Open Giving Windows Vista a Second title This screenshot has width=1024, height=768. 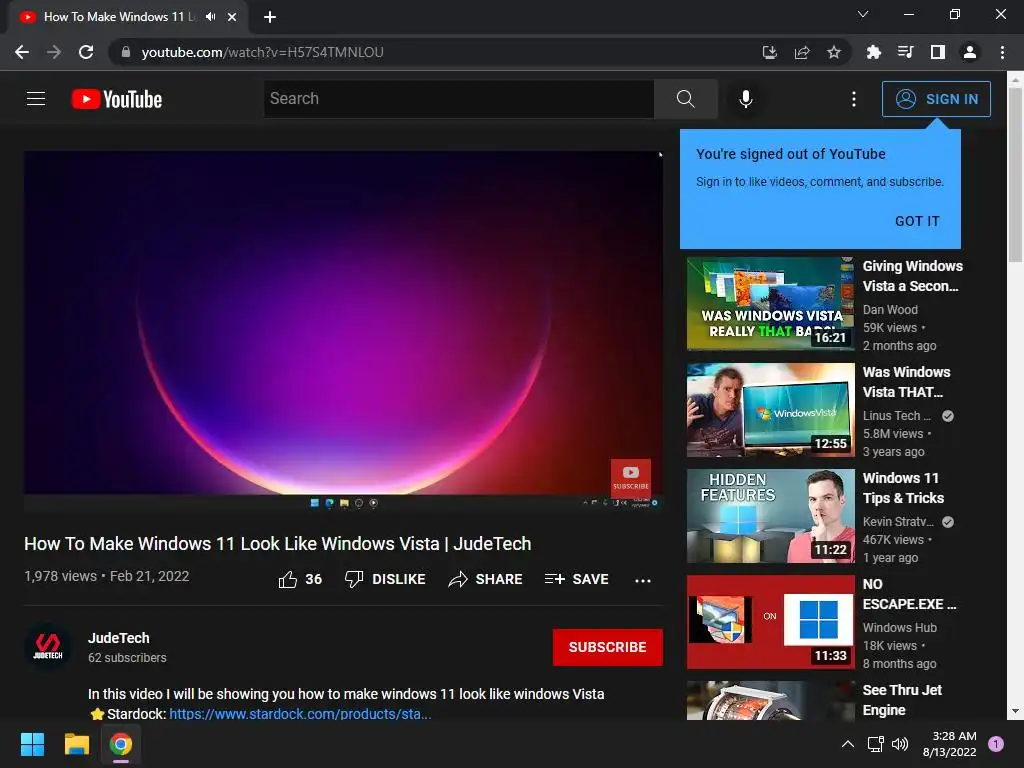tap(912, 276)
